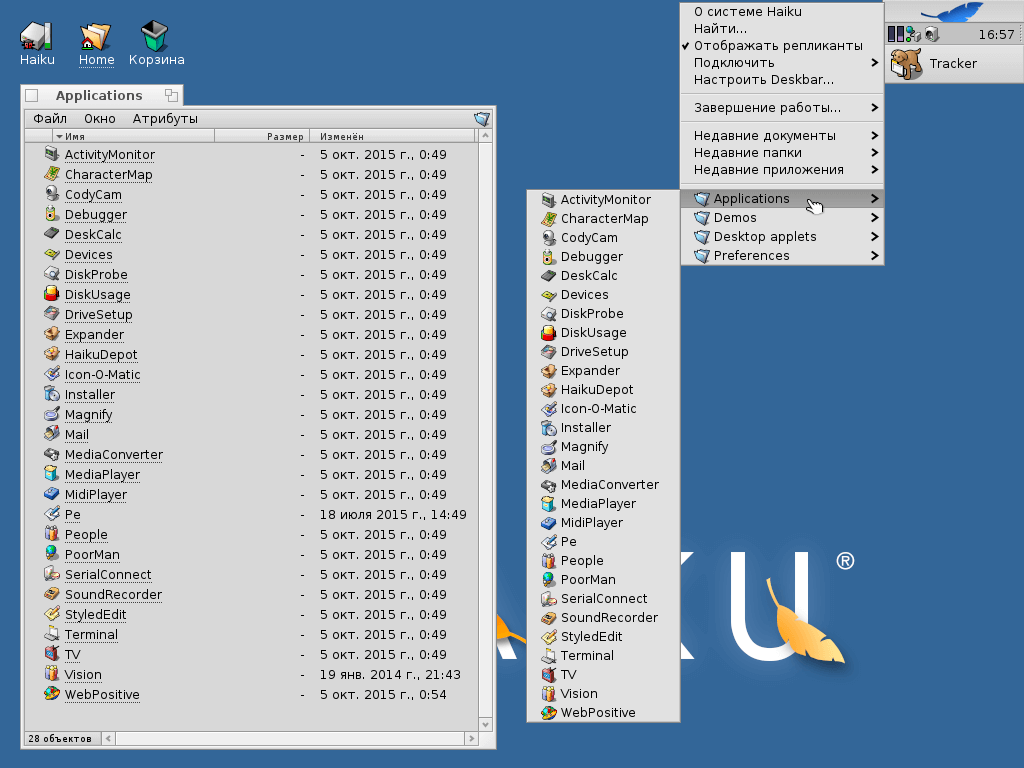
Task: Close Applications window via title tab box
Action: pyautogui.click(x=31, y=96)
